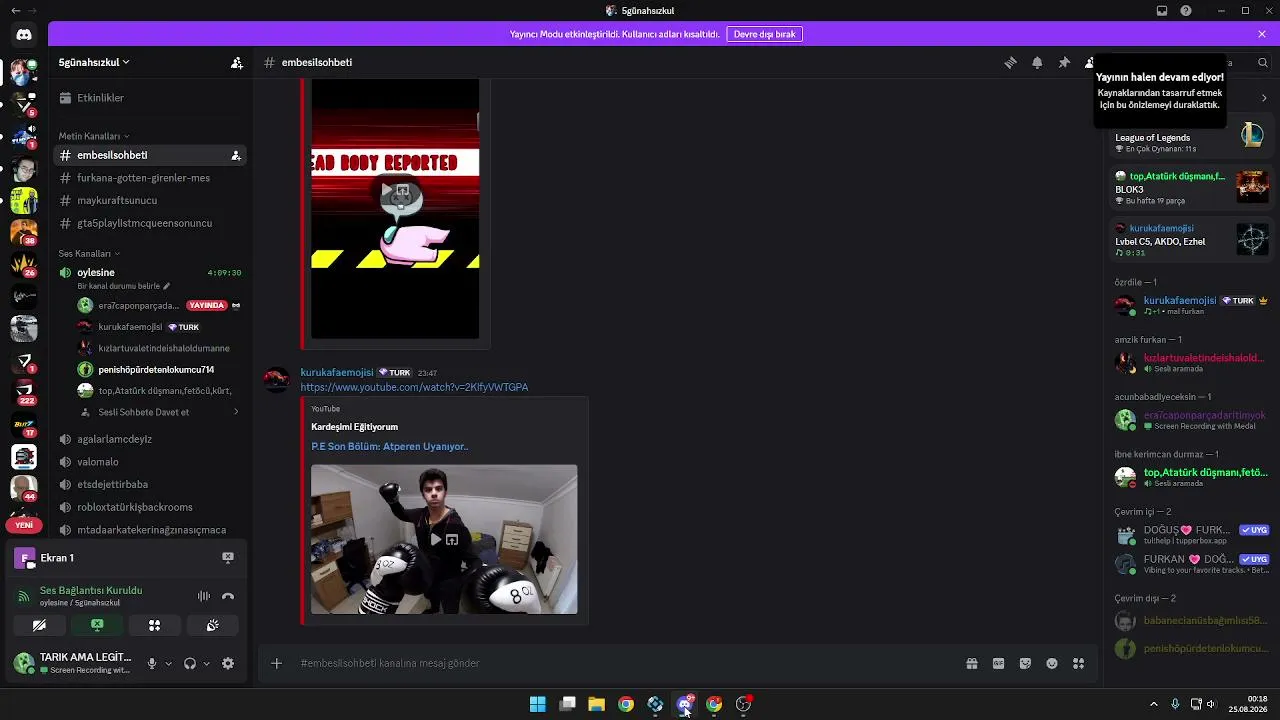Expand Sesli Sohbete Davet et arrow
This screenshot has width=1280, height=720.
point(236,412)
